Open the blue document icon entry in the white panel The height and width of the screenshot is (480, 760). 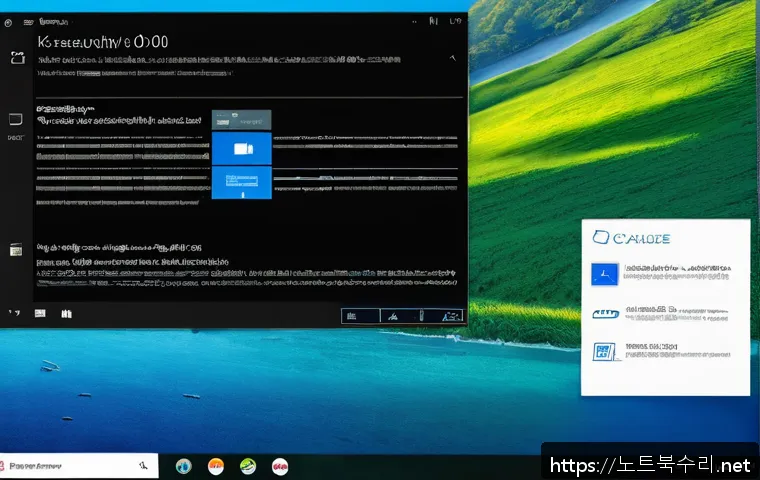coord(605,352)
